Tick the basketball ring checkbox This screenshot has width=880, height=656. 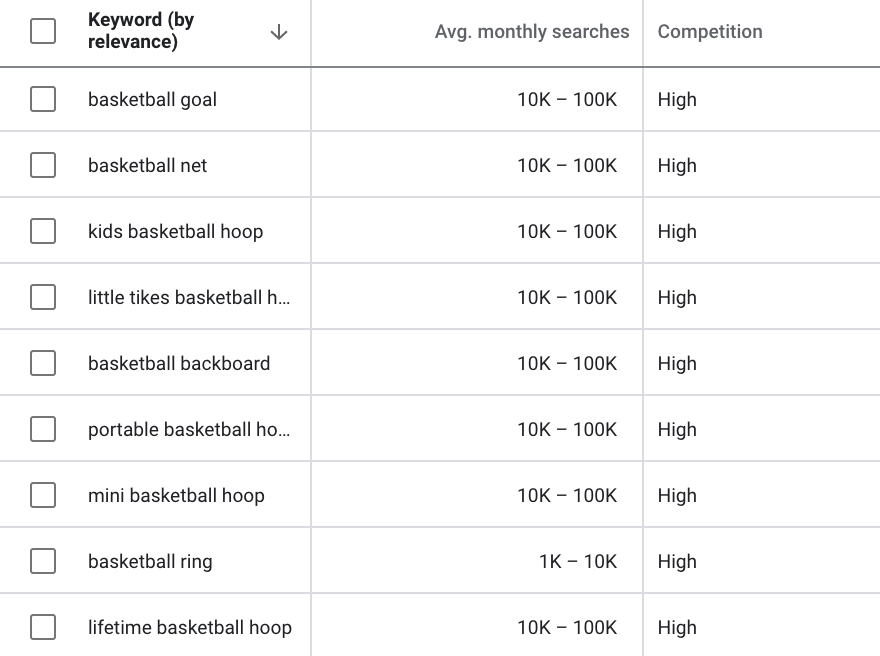point(43,561)
